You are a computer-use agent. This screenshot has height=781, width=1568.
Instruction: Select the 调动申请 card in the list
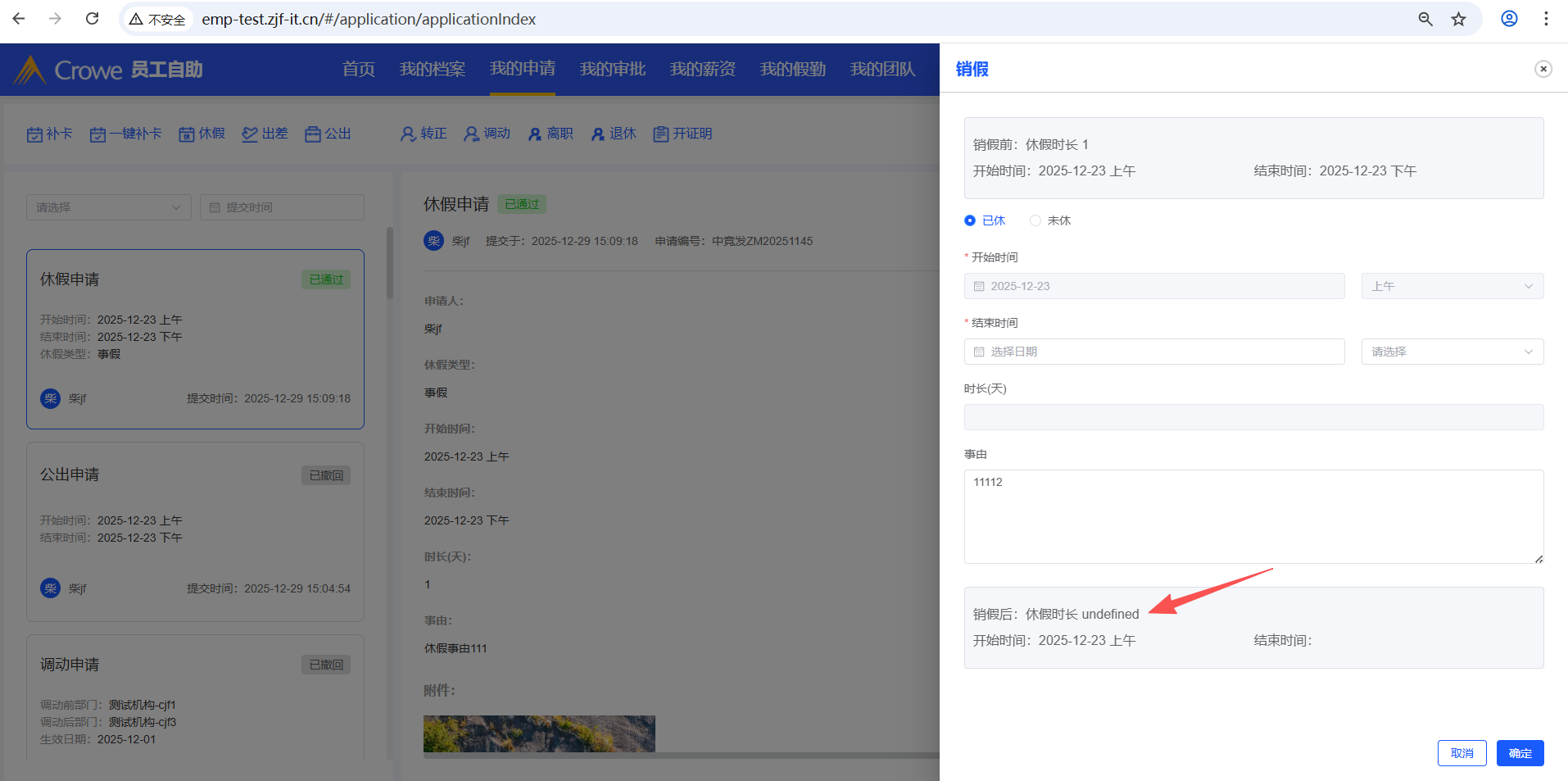click(195, 697)
